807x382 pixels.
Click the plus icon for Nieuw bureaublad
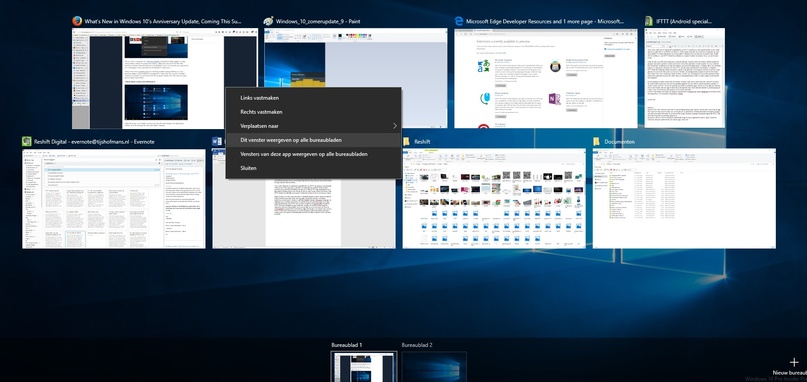(793, 363)
